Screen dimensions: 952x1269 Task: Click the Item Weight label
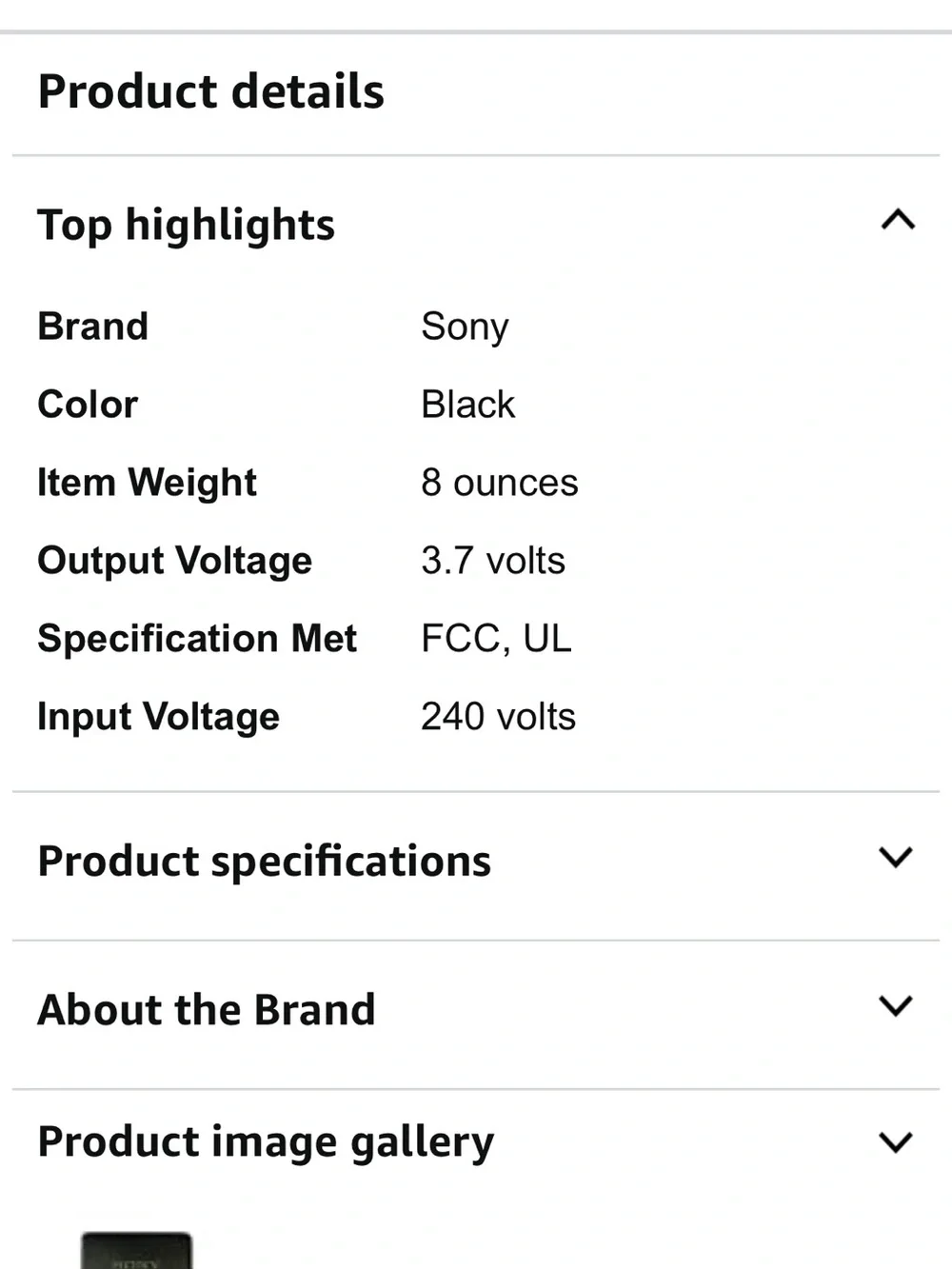148,484
